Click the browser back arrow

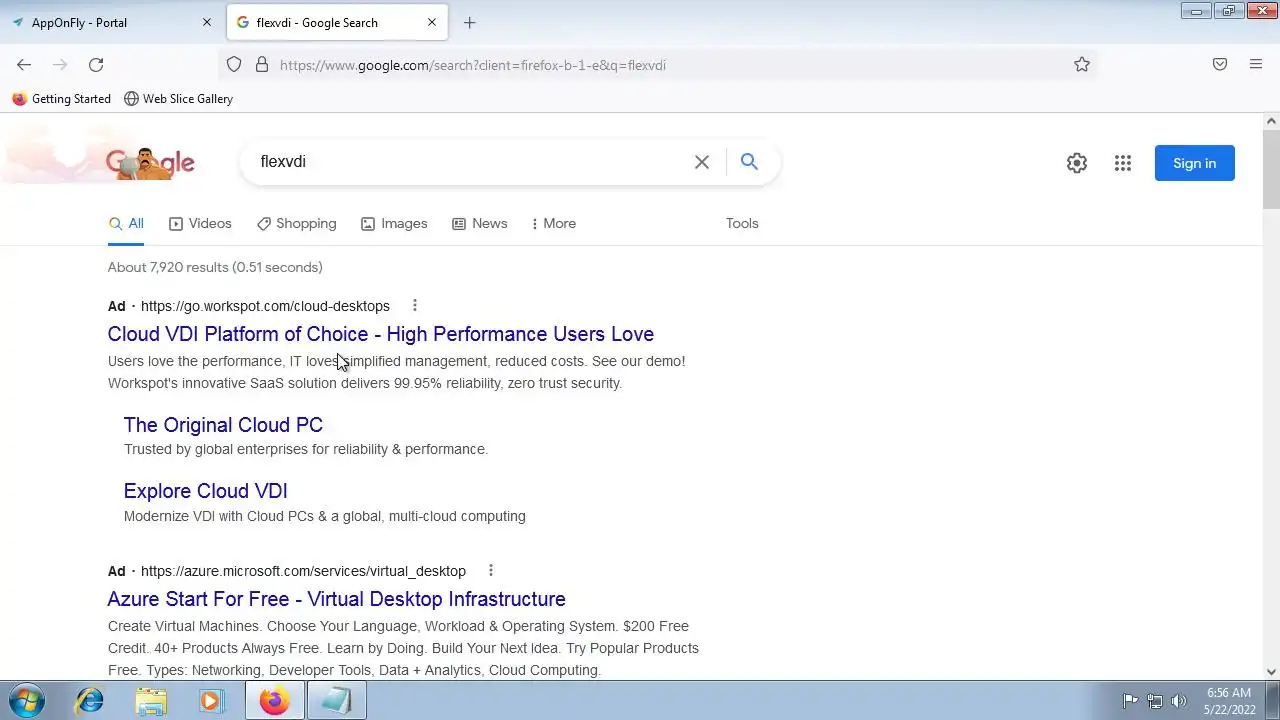click(24, 65)
